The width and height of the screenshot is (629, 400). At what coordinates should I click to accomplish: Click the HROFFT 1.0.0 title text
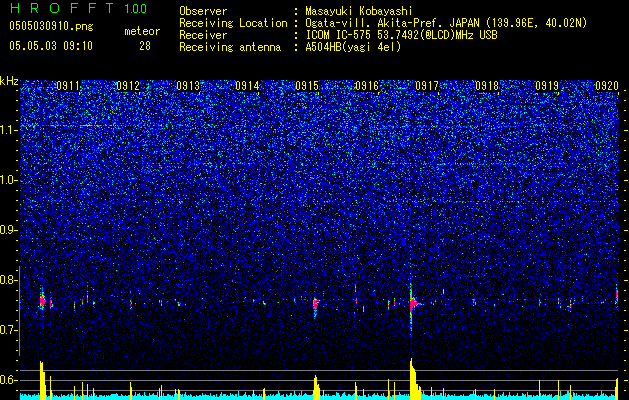coord(78,8)
